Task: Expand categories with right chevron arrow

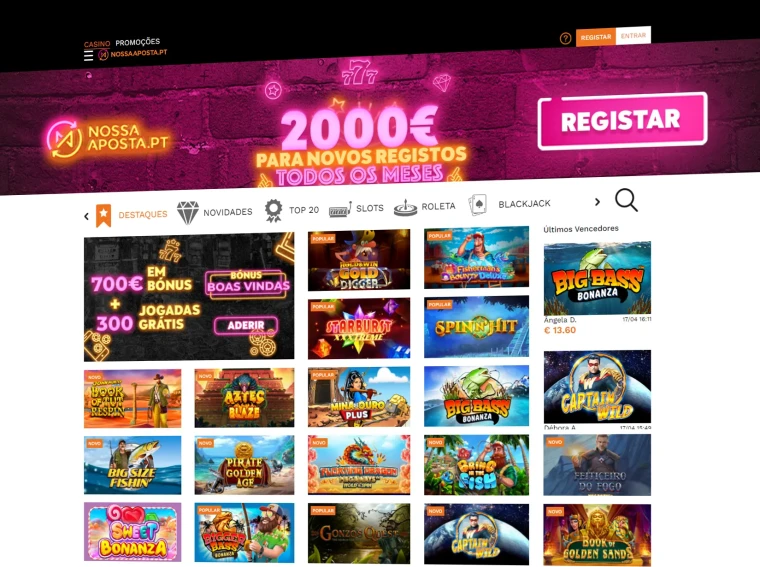Action: pos(597,202)
